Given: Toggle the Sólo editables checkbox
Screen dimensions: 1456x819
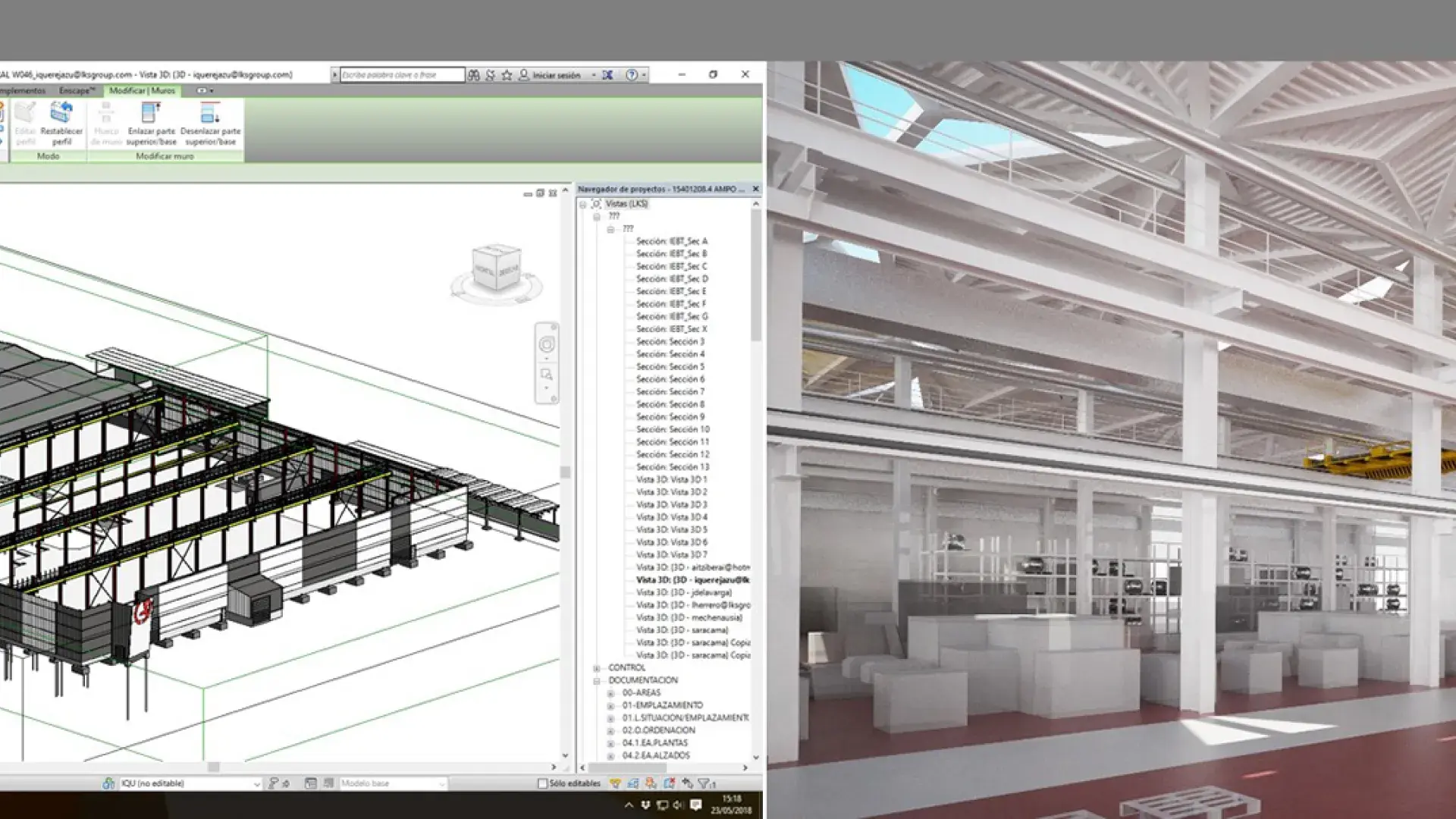Looking at the screenshot, I should [542, 783].
